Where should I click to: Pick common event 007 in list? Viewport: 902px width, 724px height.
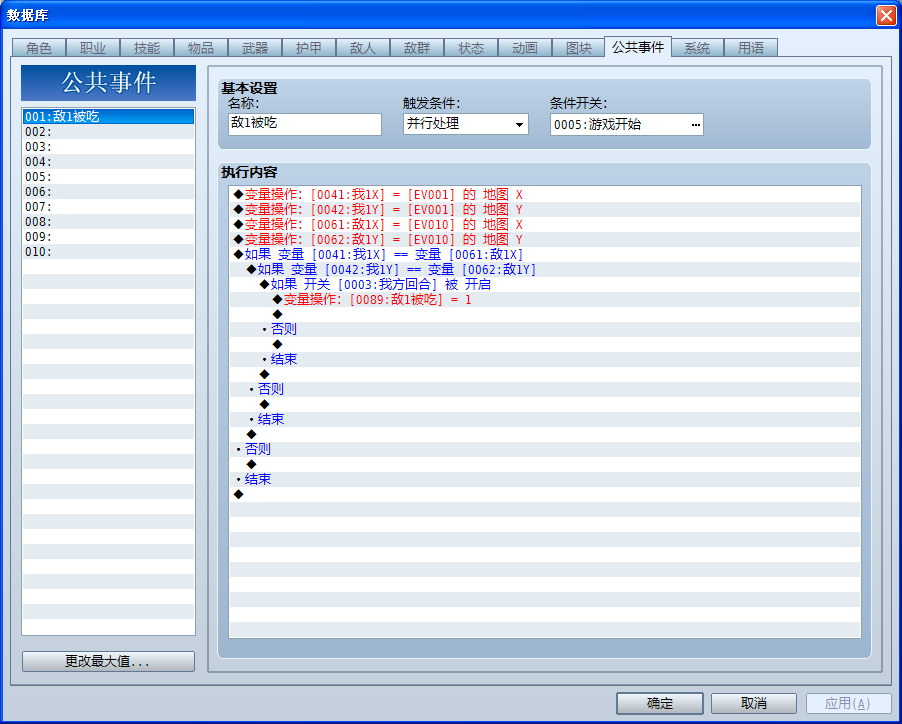pyautogui.click(x=108, y=206)
